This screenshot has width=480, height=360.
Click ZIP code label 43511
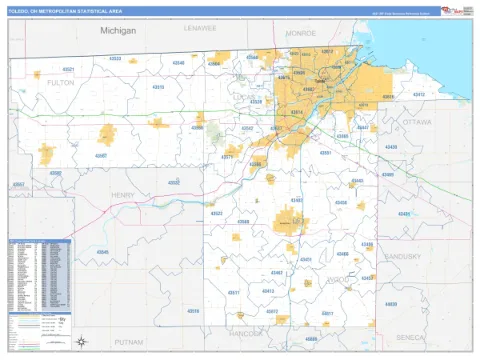point(233,293)
